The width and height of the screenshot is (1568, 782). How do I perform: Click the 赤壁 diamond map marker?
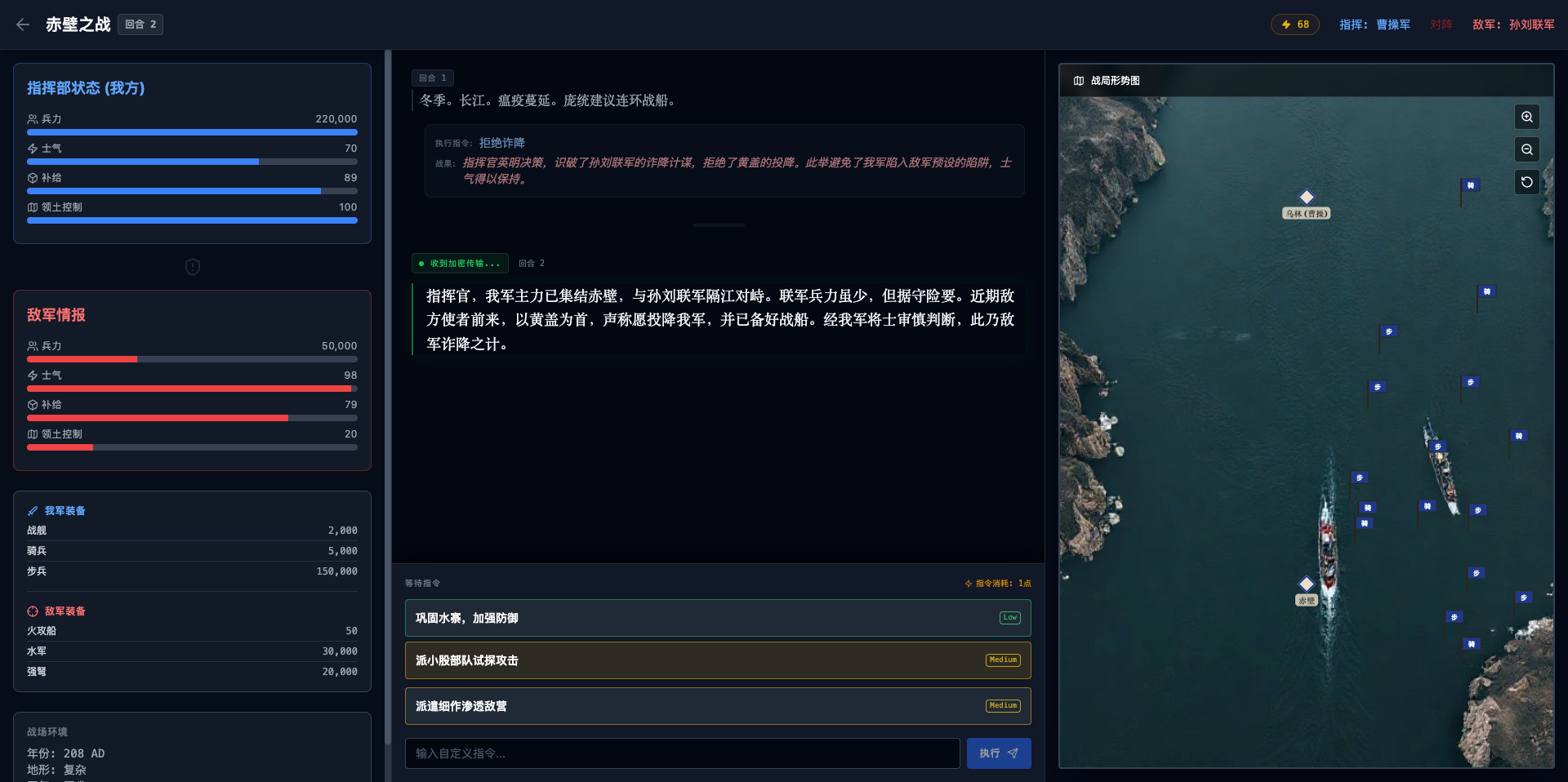pos(1306,584)
